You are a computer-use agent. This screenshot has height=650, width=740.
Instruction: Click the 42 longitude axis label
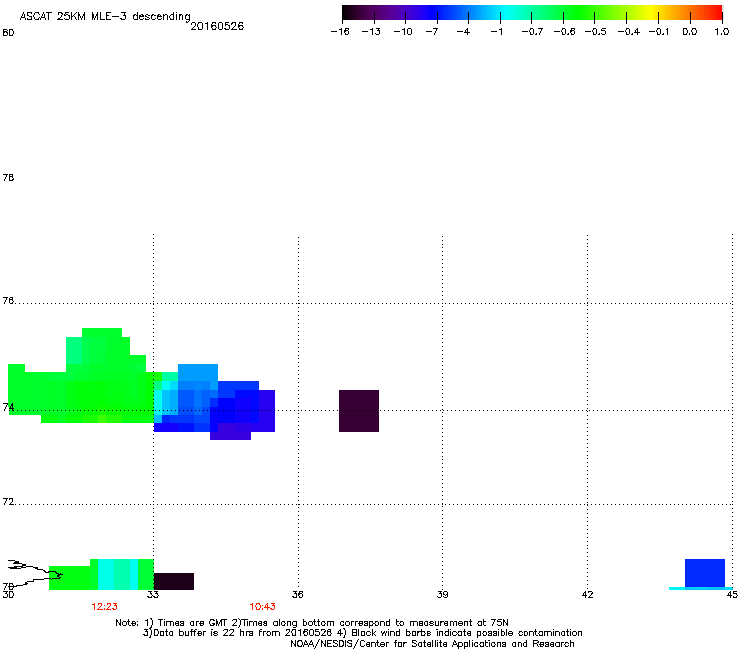[587, 595]
